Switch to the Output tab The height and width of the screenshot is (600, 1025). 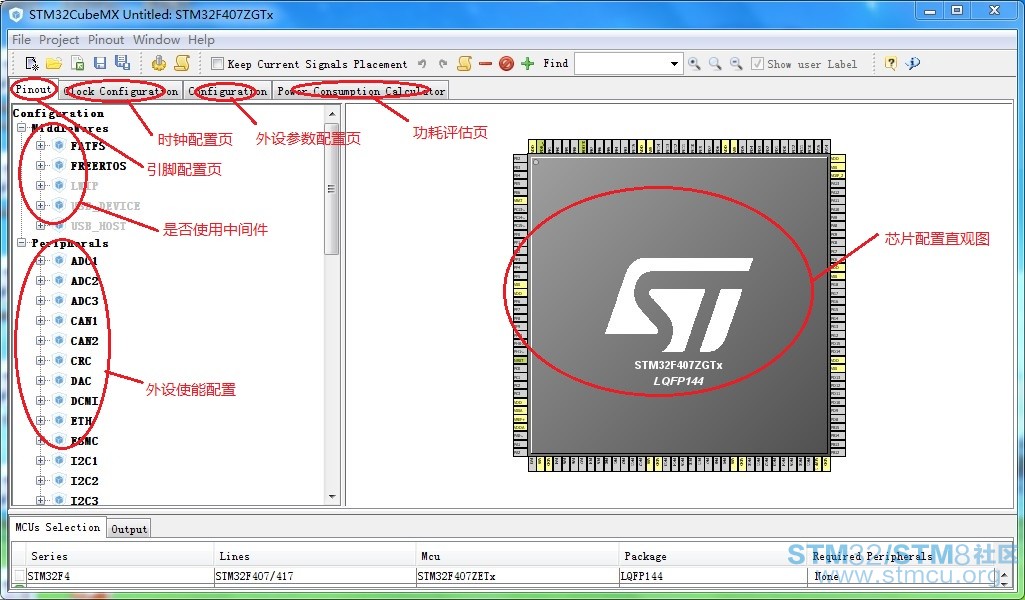(x=129, y=529)
